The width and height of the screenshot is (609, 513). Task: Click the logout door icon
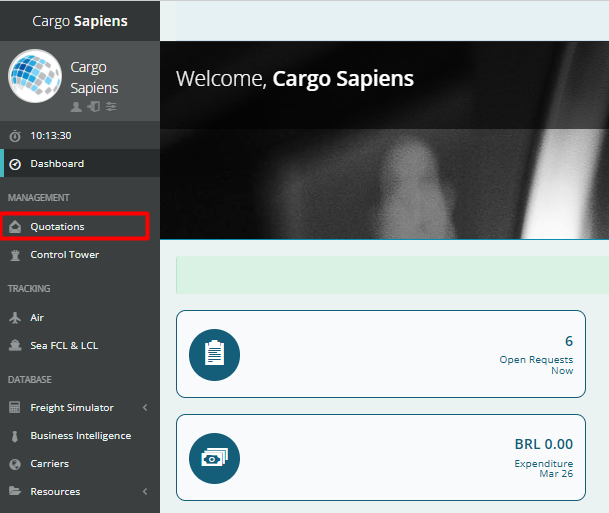(93, 106)
